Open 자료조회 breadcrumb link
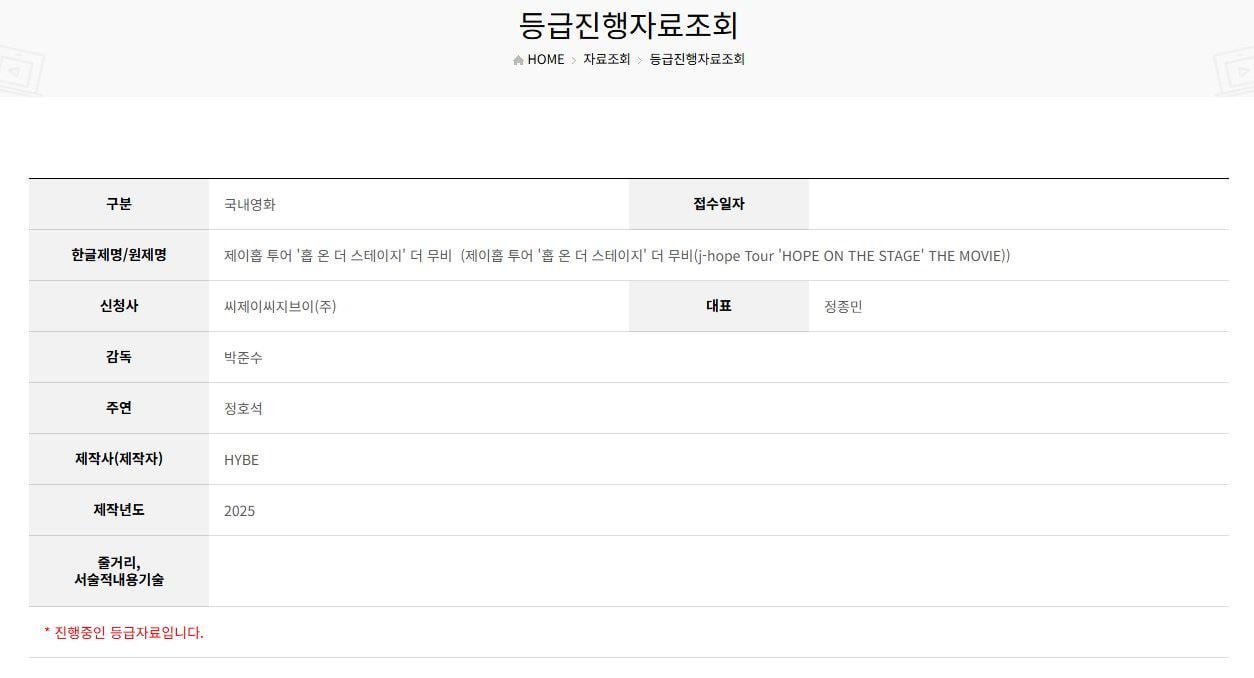This screenshot has height=678, width=1254. coord(607,59)
